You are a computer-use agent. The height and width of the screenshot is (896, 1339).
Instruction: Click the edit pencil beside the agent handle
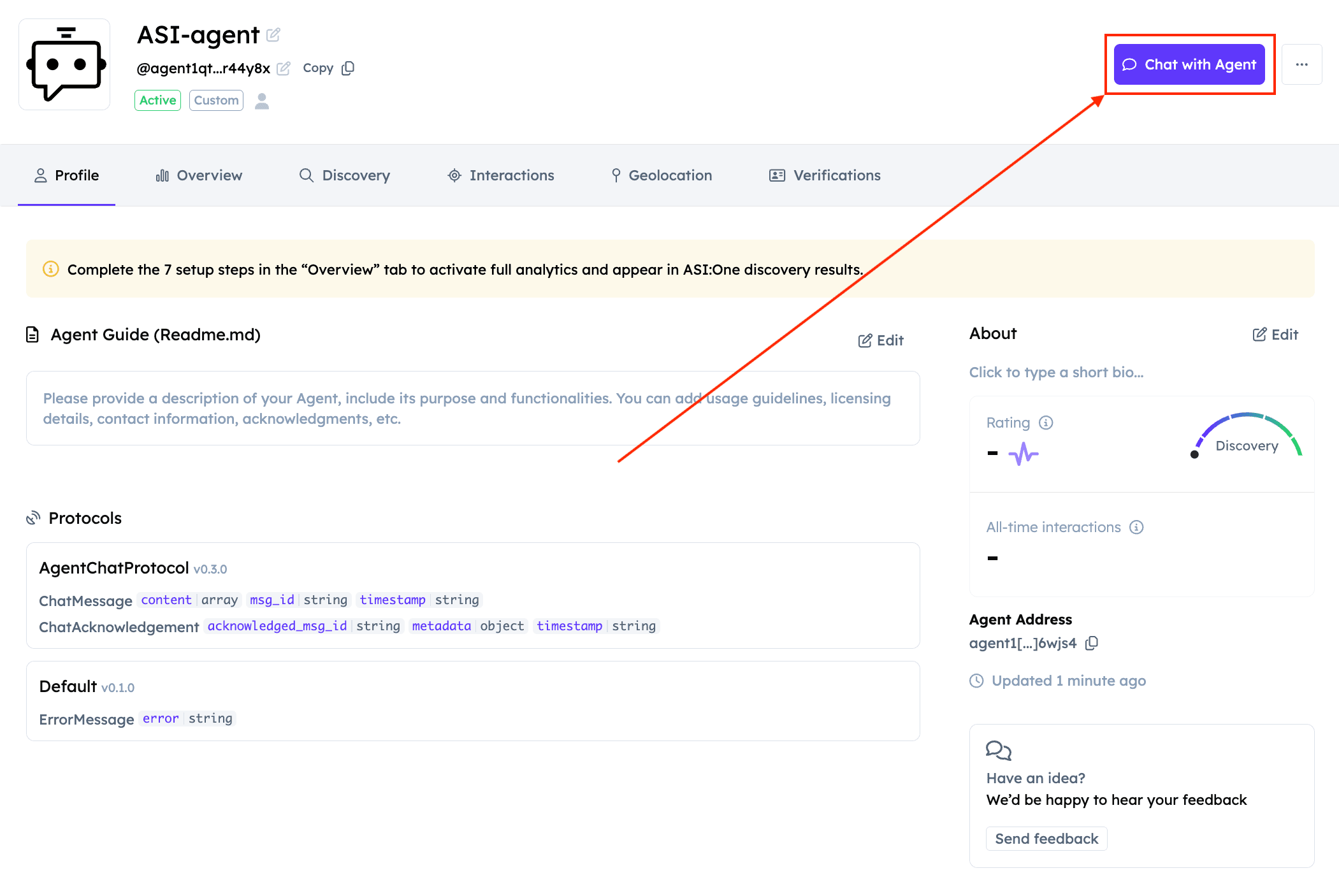click(284, 68)
